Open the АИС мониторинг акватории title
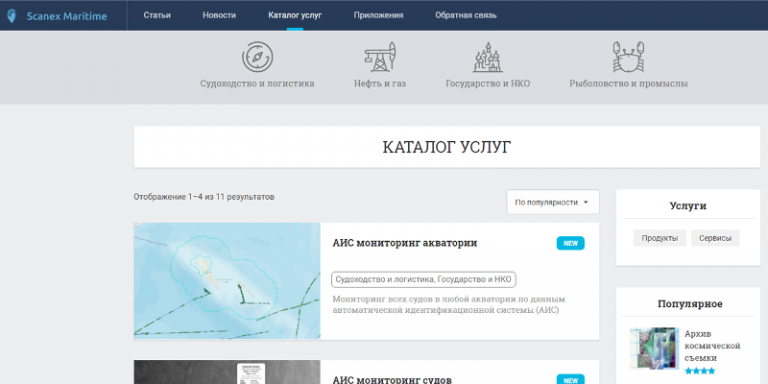Image resolution: width=768 pixels, height=384 pixels. pos(405,243)
